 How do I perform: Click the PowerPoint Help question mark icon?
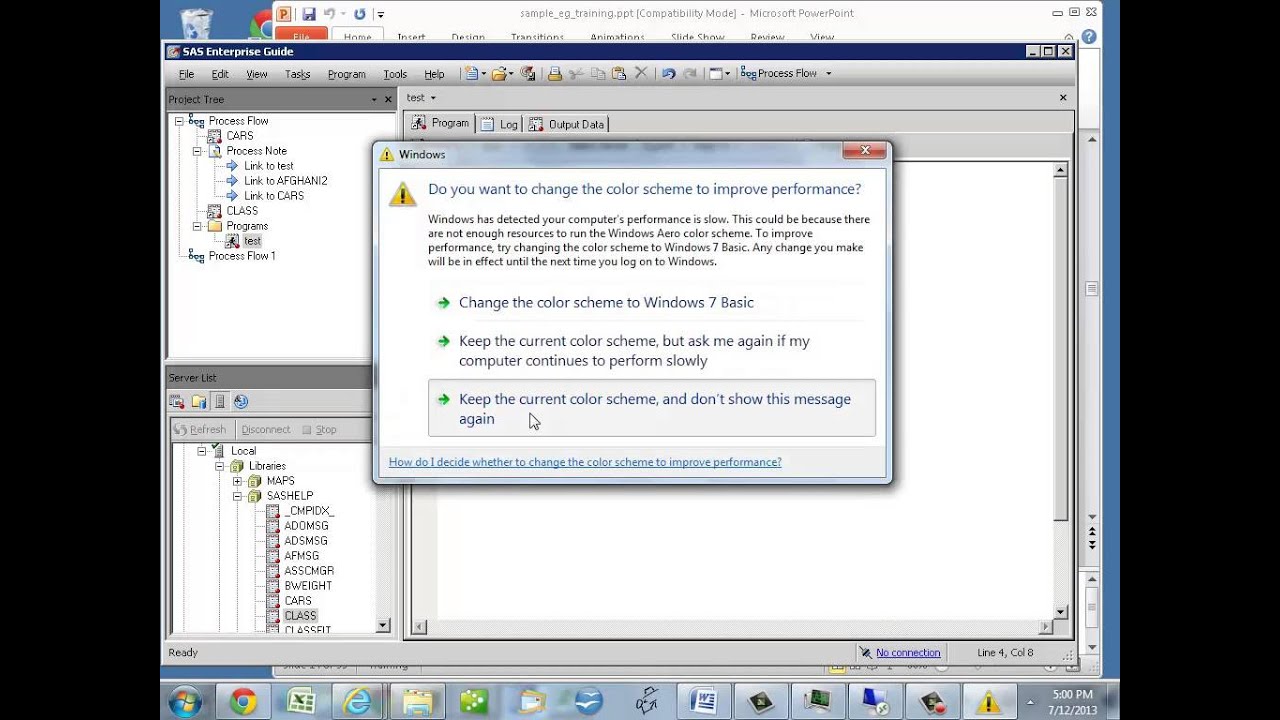tap(1089, 37)
